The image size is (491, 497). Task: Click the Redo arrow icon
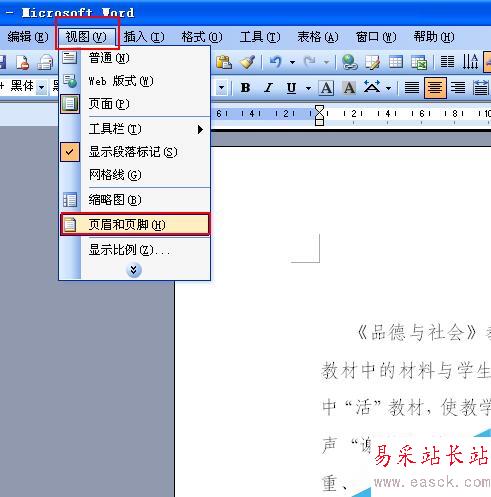point(310,62)
